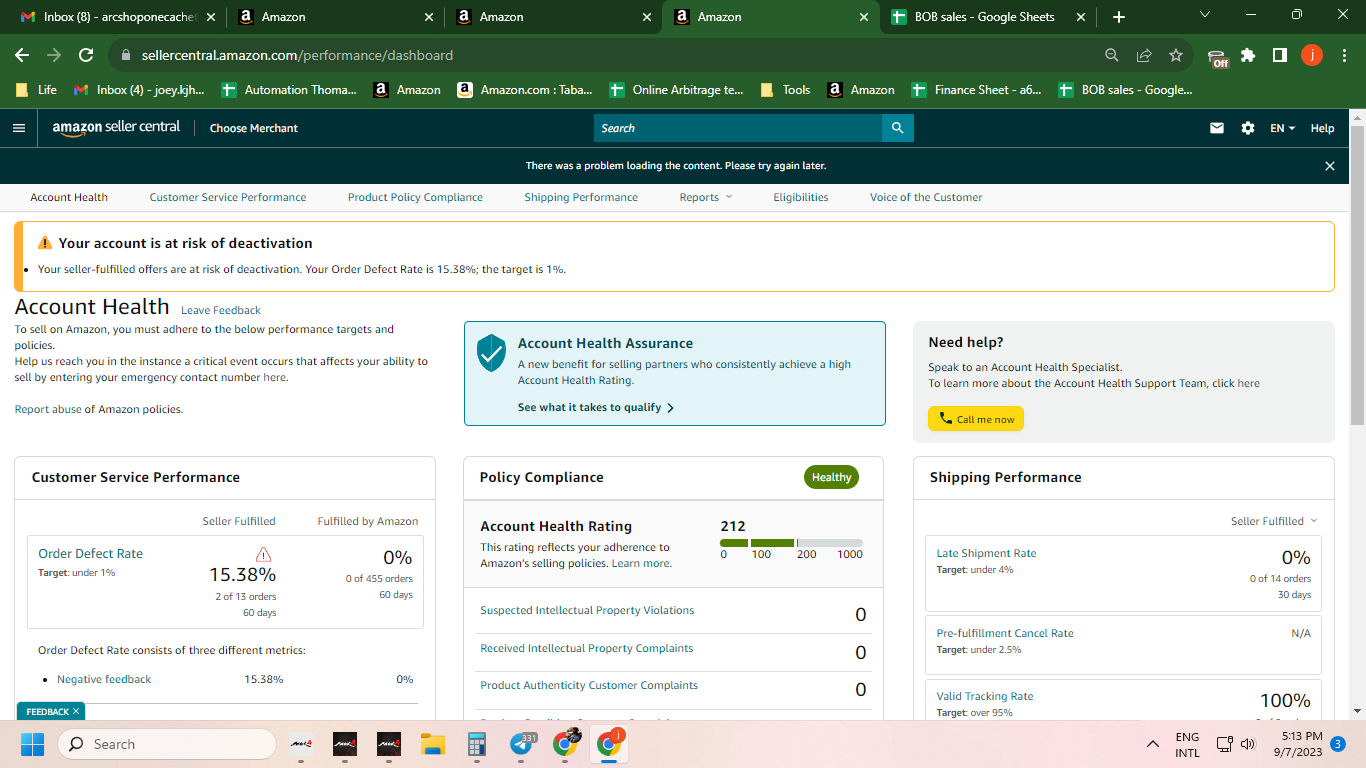Open Chrome extensions puzzle icon

(1248, 55)
